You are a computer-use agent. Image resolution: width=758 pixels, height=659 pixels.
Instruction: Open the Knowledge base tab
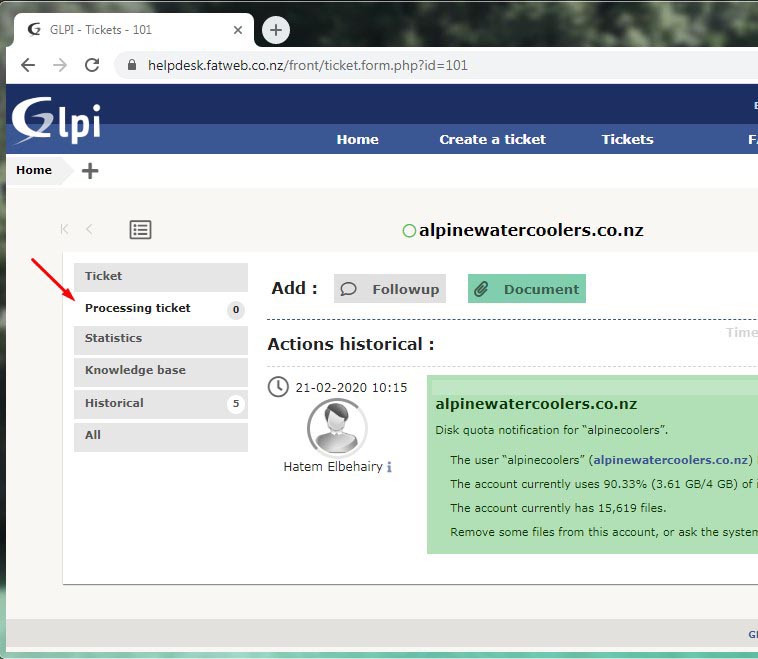pos(160,371)
